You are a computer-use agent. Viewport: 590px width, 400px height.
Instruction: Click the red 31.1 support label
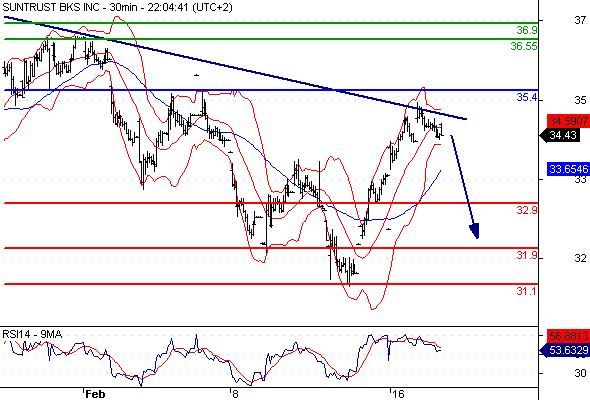point(526,291)
